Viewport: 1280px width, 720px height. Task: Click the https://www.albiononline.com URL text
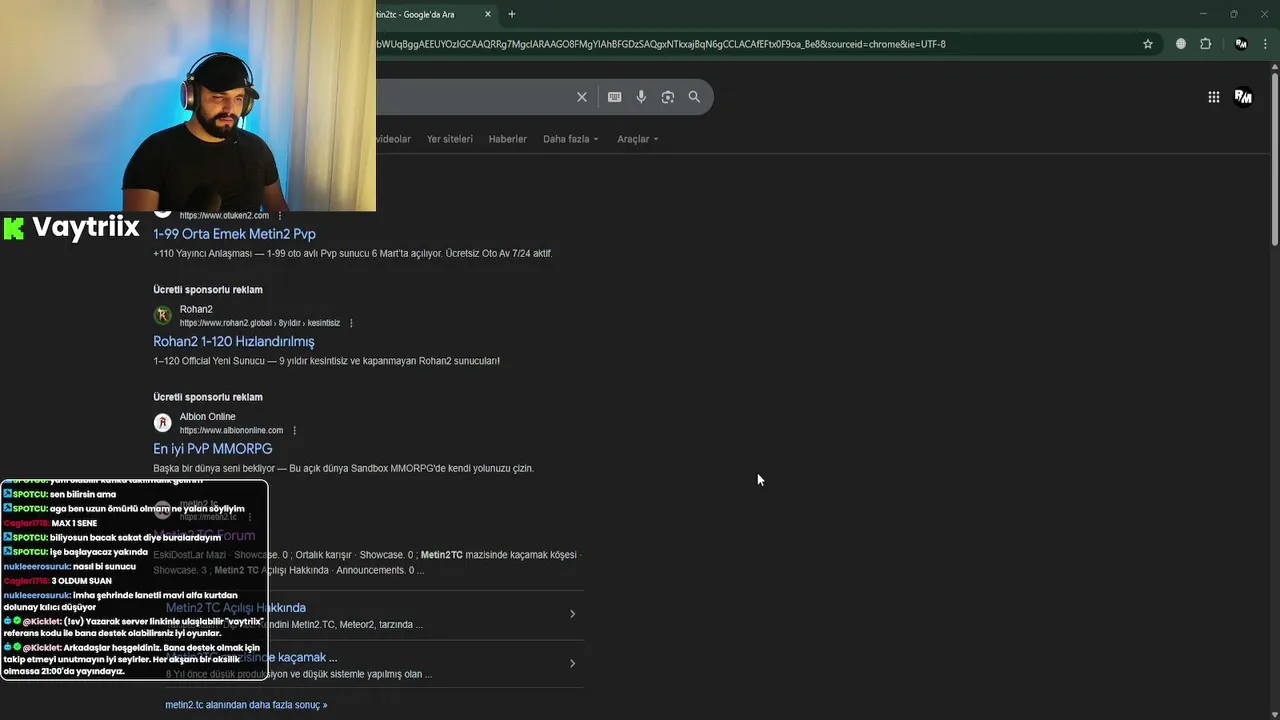click(231, 431)
